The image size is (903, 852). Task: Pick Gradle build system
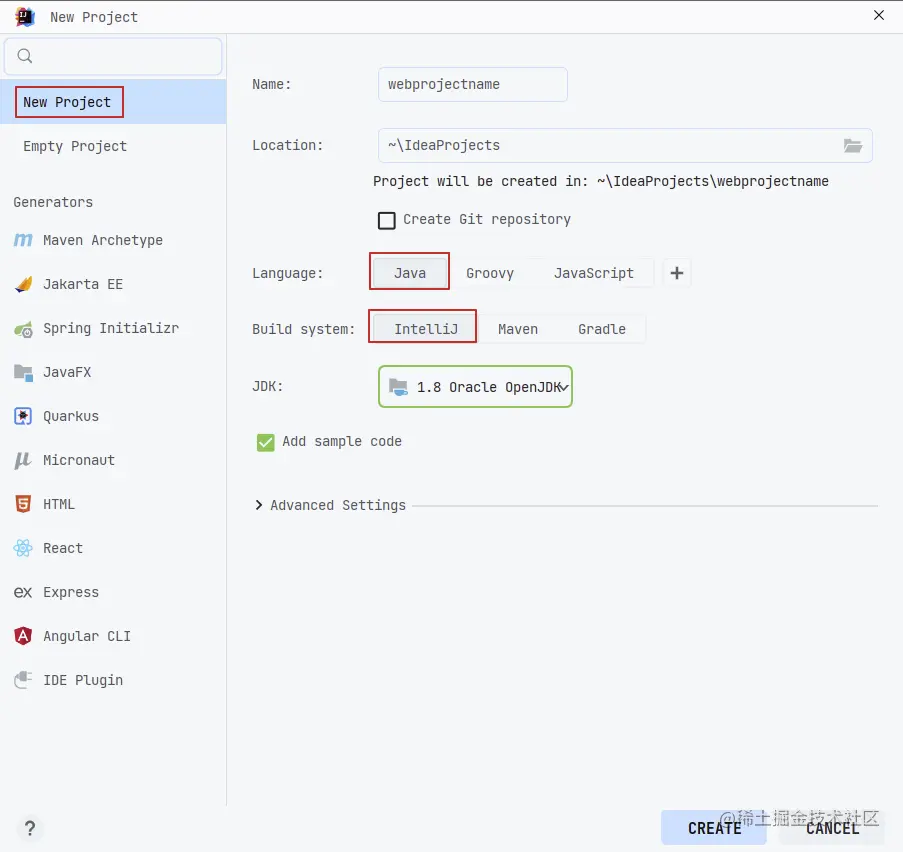[602, 329]
